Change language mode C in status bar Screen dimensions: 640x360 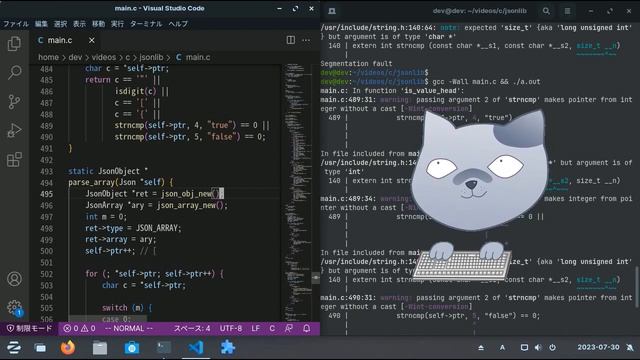272,329
